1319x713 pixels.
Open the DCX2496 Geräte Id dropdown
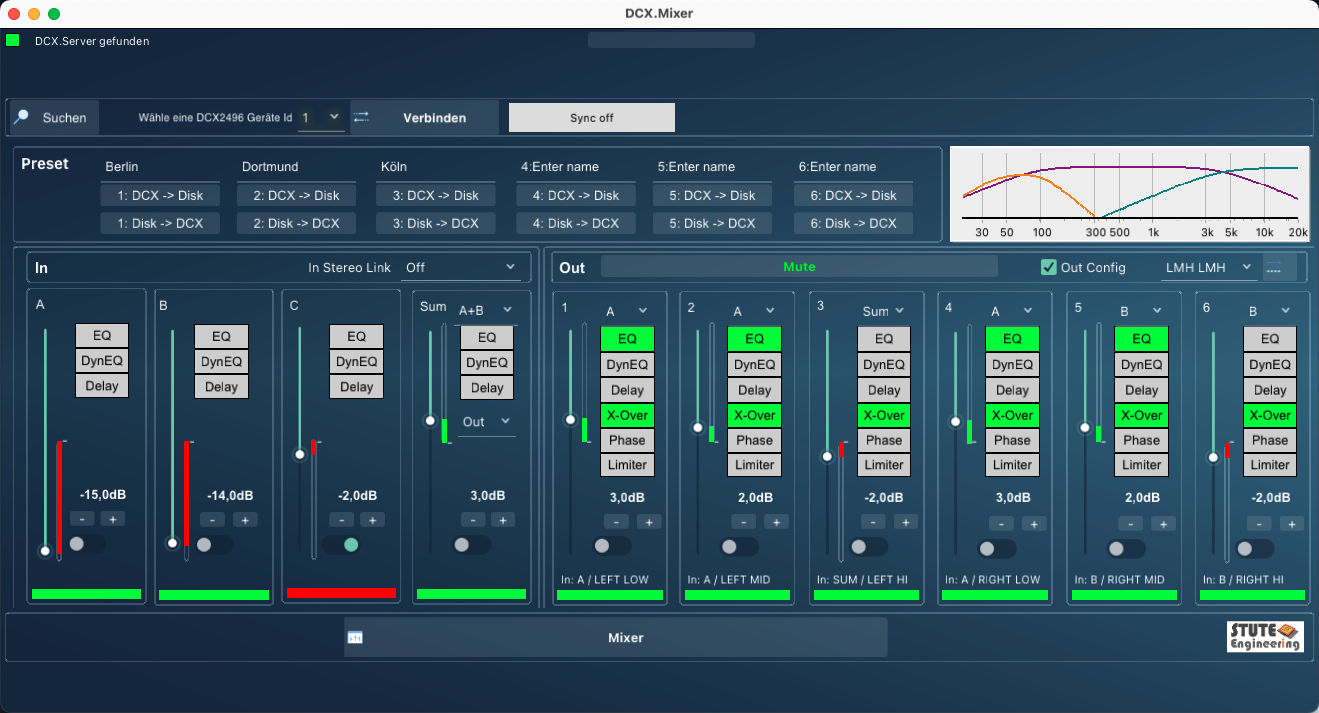click(x=321, y=117)
